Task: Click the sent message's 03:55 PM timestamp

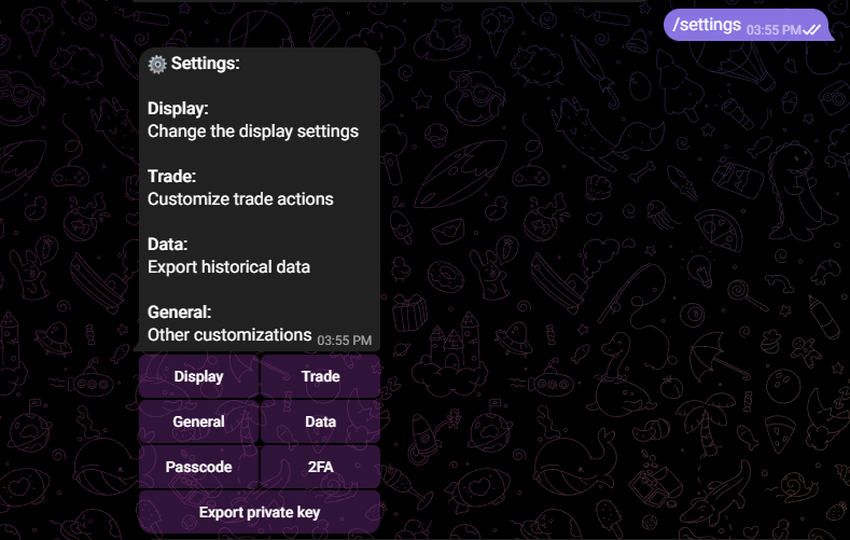Action: (773, 30)
